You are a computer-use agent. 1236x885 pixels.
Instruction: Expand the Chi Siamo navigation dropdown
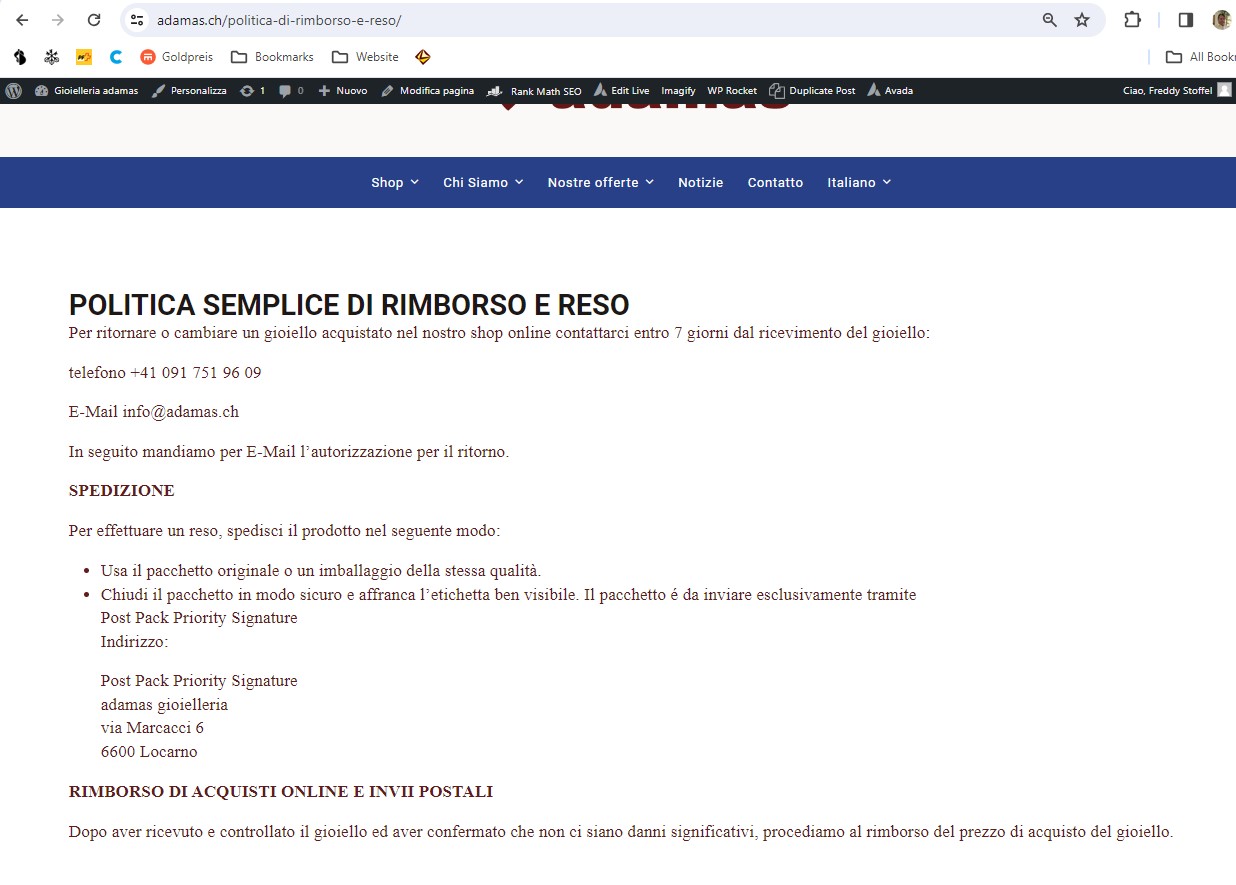coord(483,182)
